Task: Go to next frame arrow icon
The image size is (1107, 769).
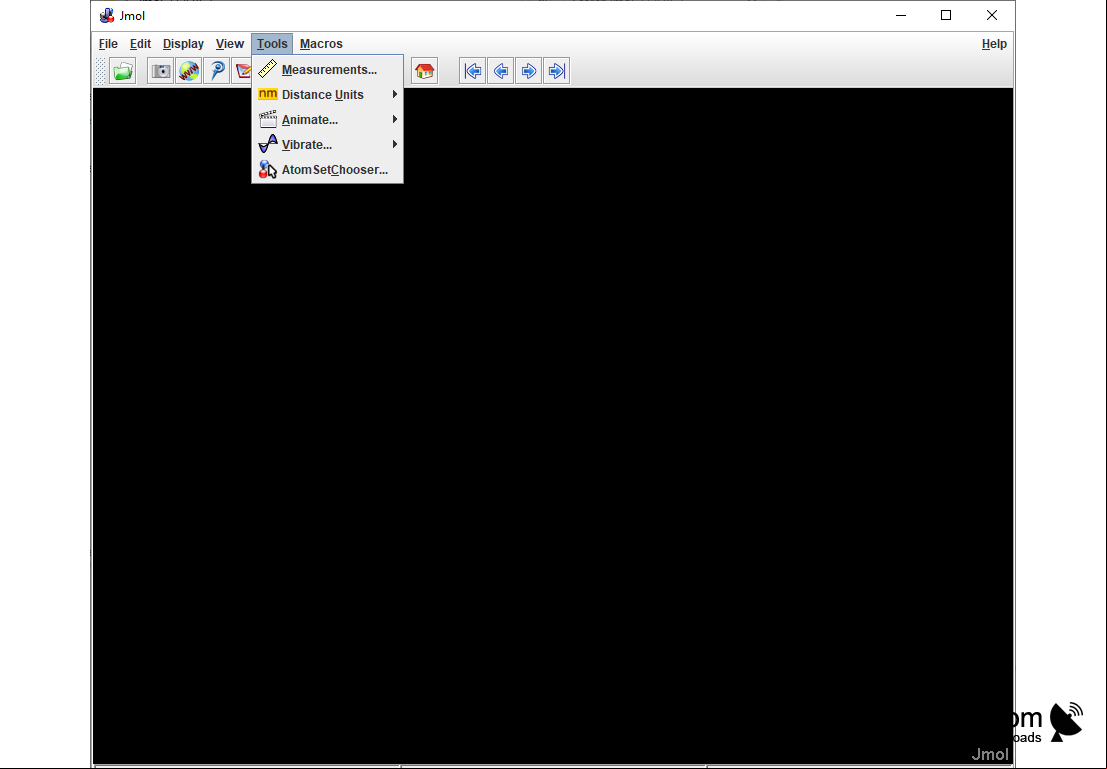Action: (529, 71)
